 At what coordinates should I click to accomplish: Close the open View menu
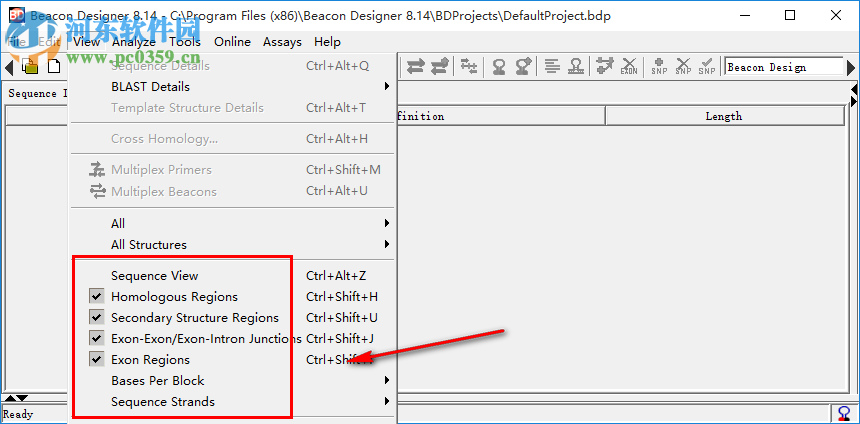(87, 42)
